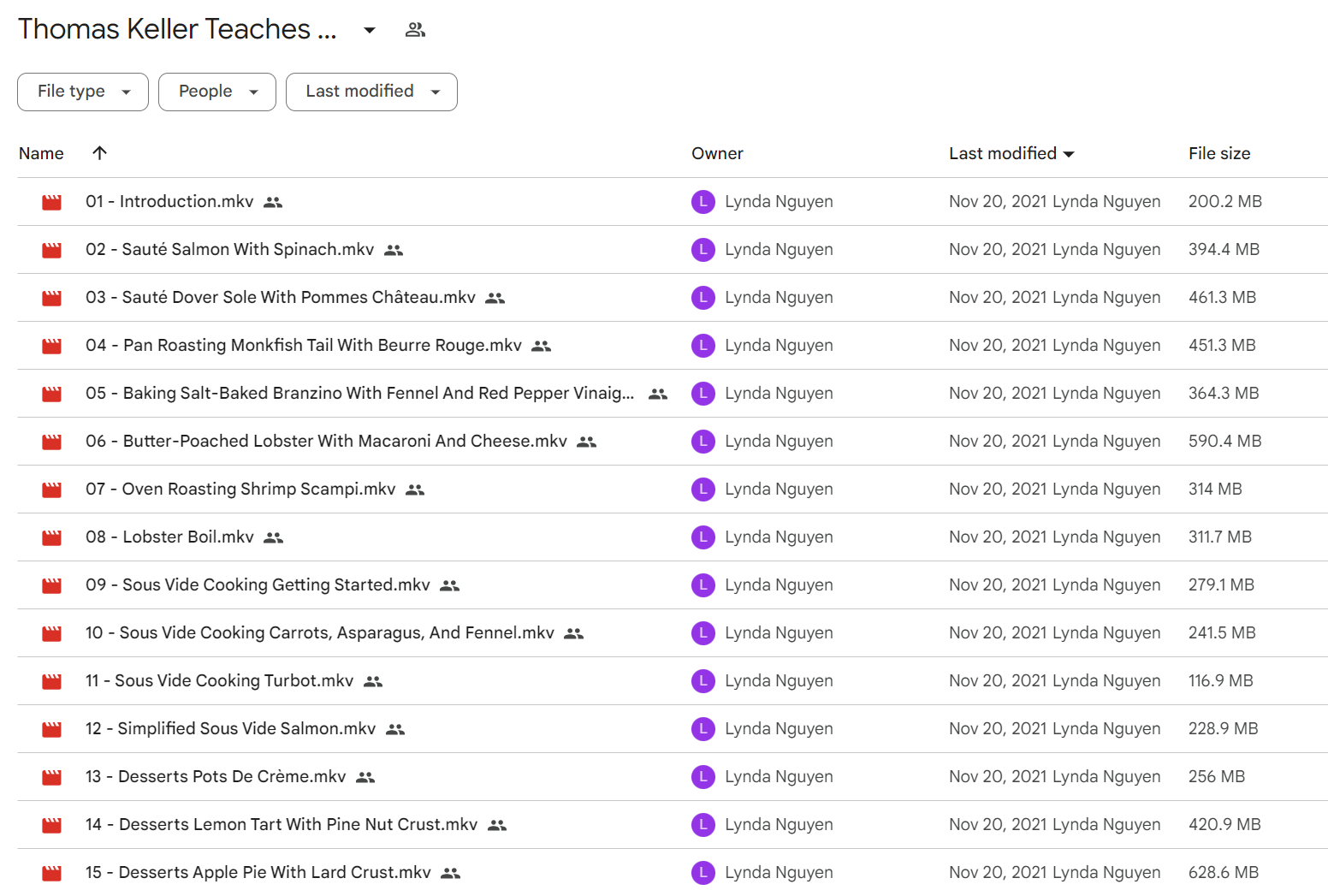
Task: Click video icon for 15 - Desserts Apple Pie
Action: tap(52, 874)
